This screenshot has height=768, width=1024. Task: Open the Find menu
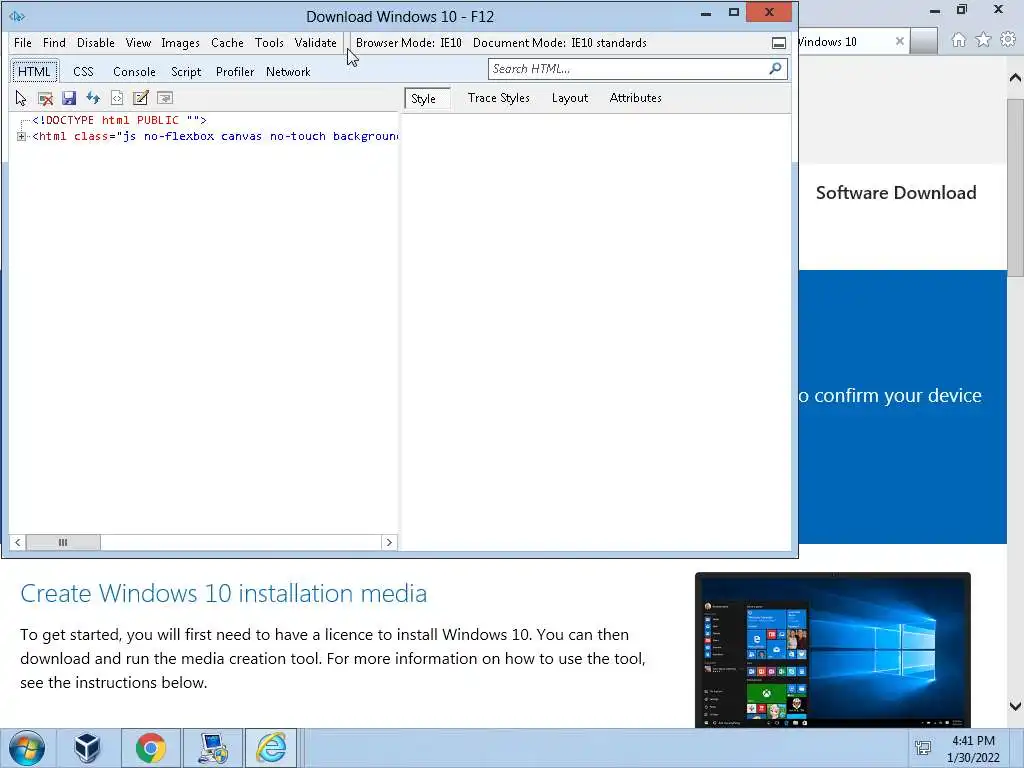(x=54, y=43)
